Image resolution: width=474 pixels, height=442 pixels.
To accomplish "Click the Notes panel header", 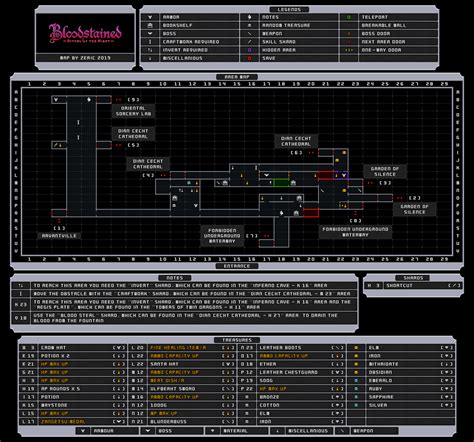I will click(x=175, y=278).
